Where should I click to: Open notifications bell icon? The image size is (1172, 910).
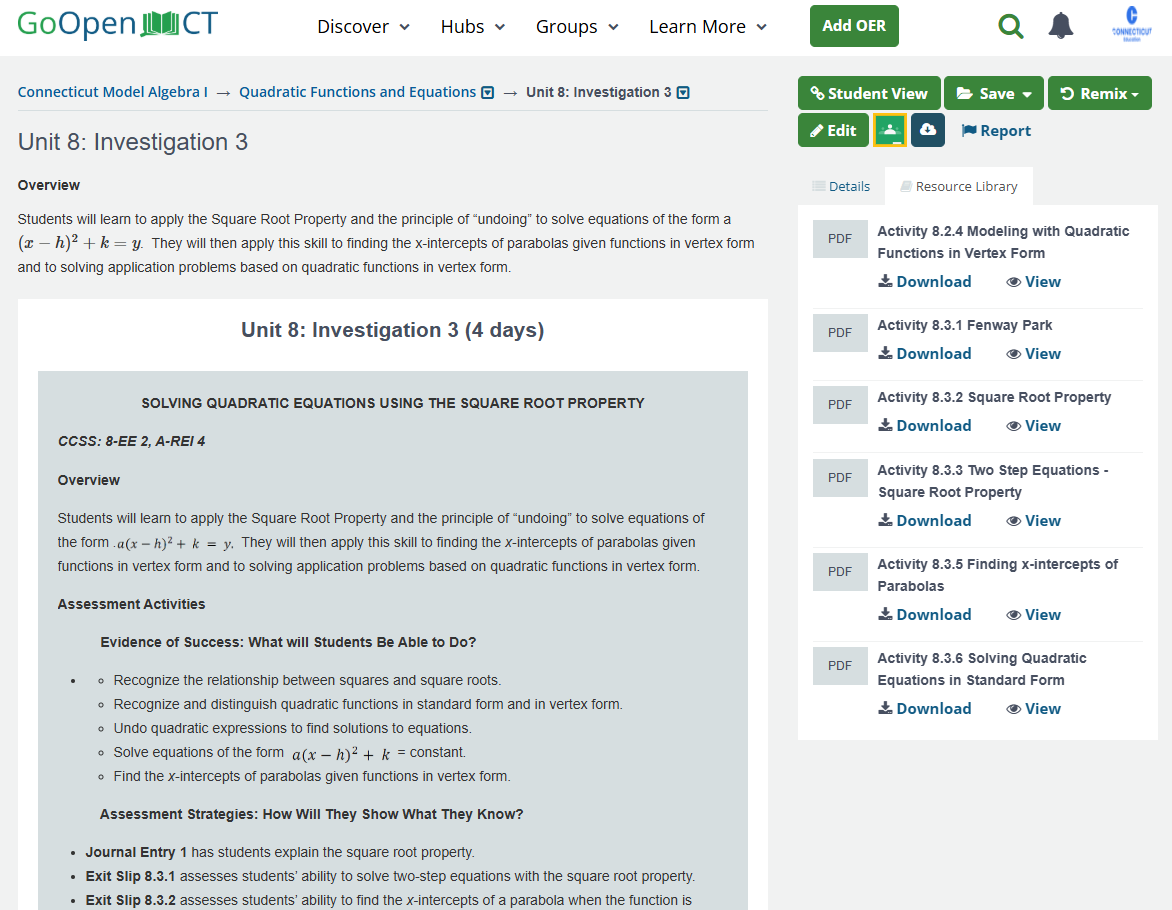(1061, 27)
